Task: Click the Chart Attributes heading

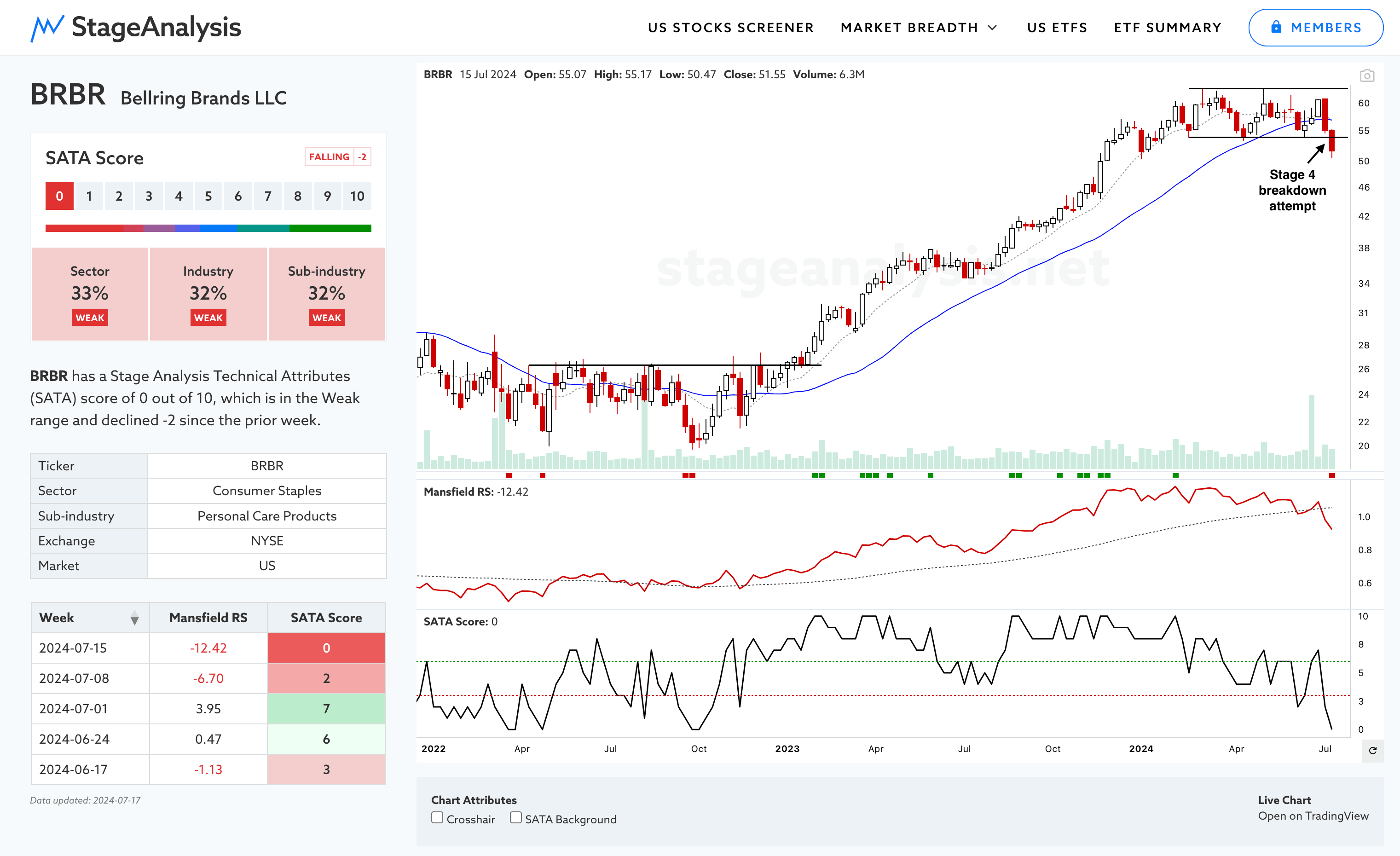Action: (x=474, y=800)
